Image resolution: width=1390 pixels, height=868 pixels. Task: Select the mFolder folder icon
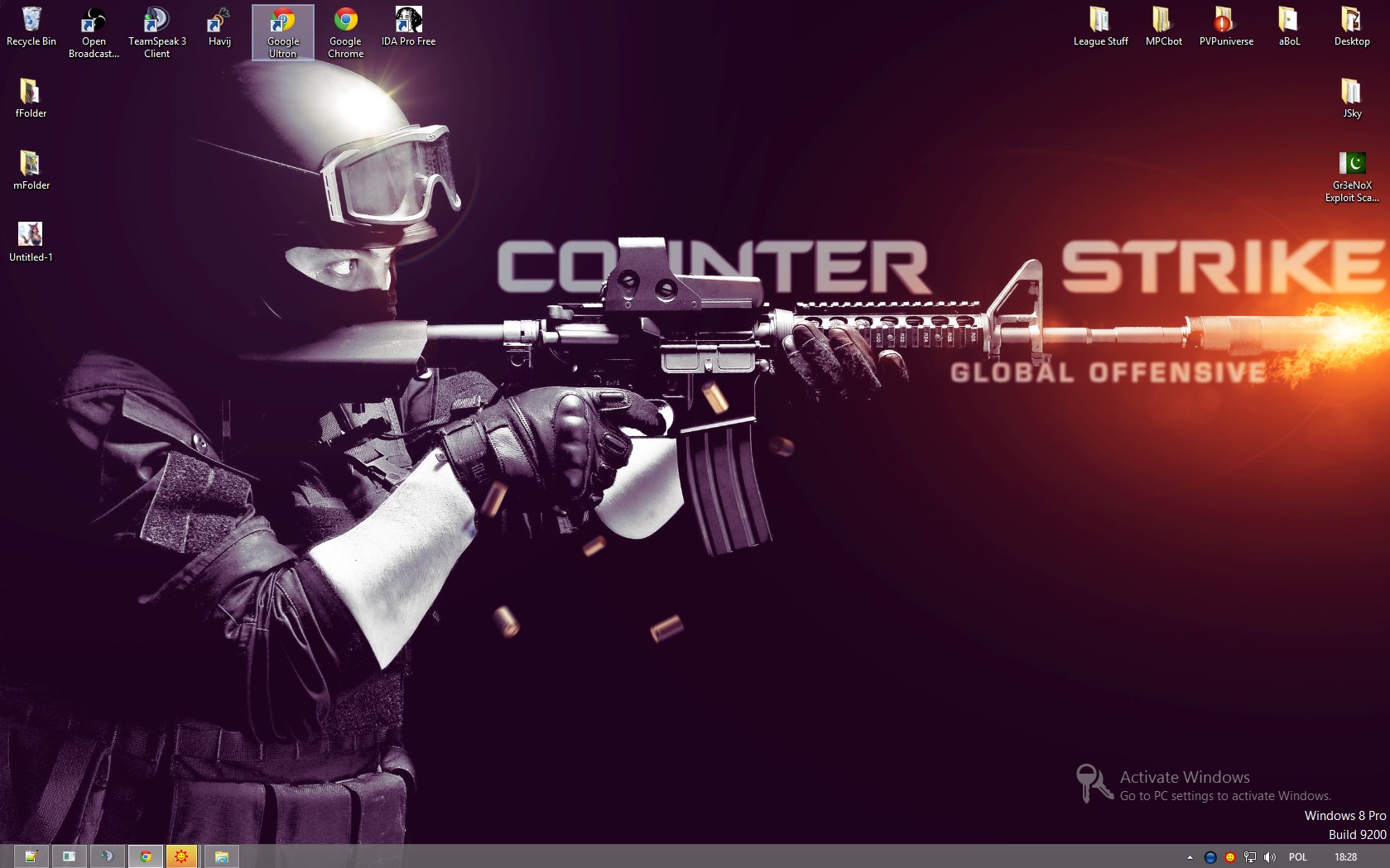point(31,170)
